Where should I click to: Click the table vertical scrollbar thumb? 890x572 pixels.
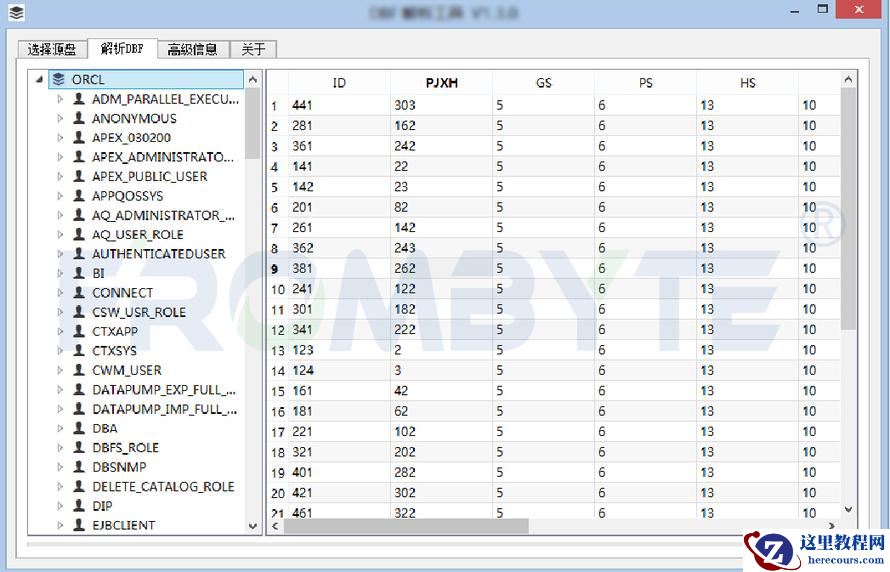point(848,208)
